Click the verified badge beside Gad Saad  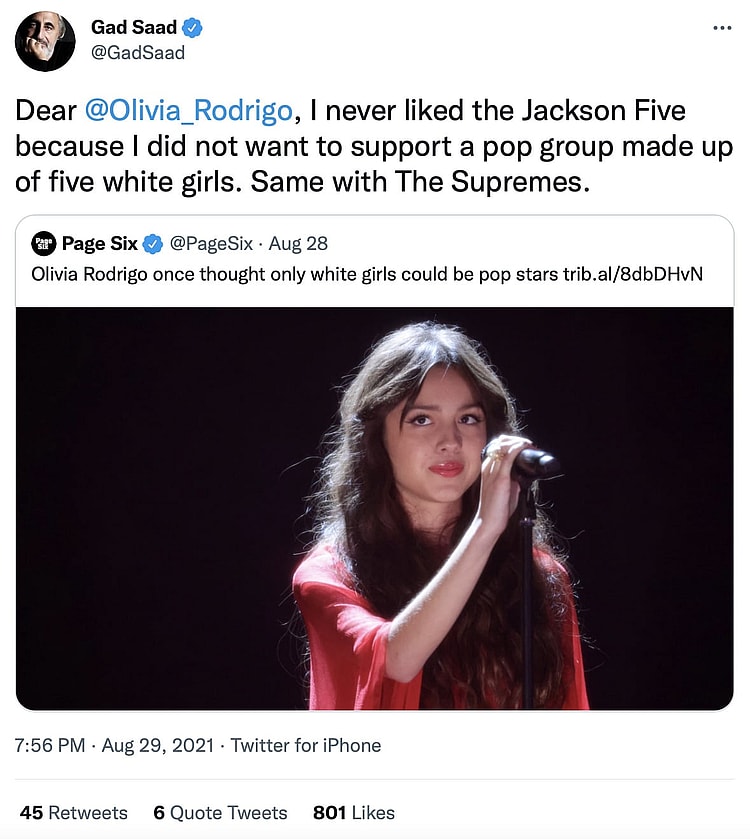pyautogui.click(x=190, y=27)
